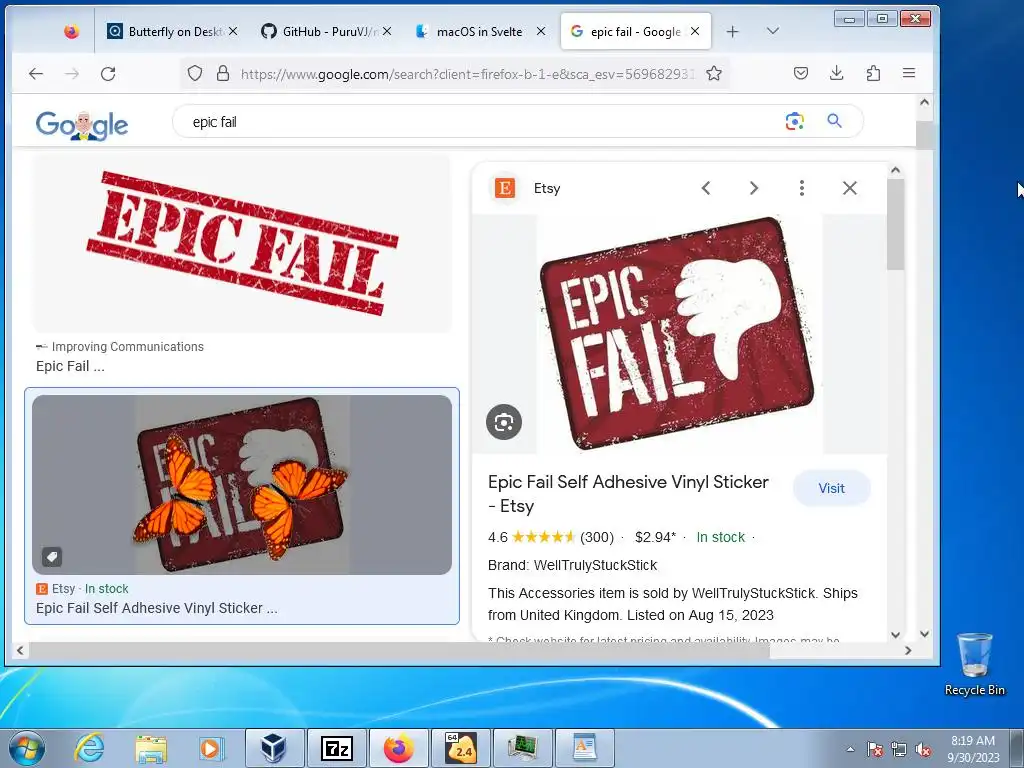Click the blue magnifier search button

point(834,121)
